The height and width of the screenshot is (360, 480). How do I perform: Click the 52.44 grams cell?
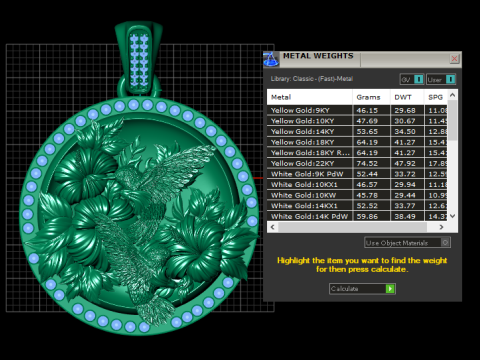click(x=371, y=174)
